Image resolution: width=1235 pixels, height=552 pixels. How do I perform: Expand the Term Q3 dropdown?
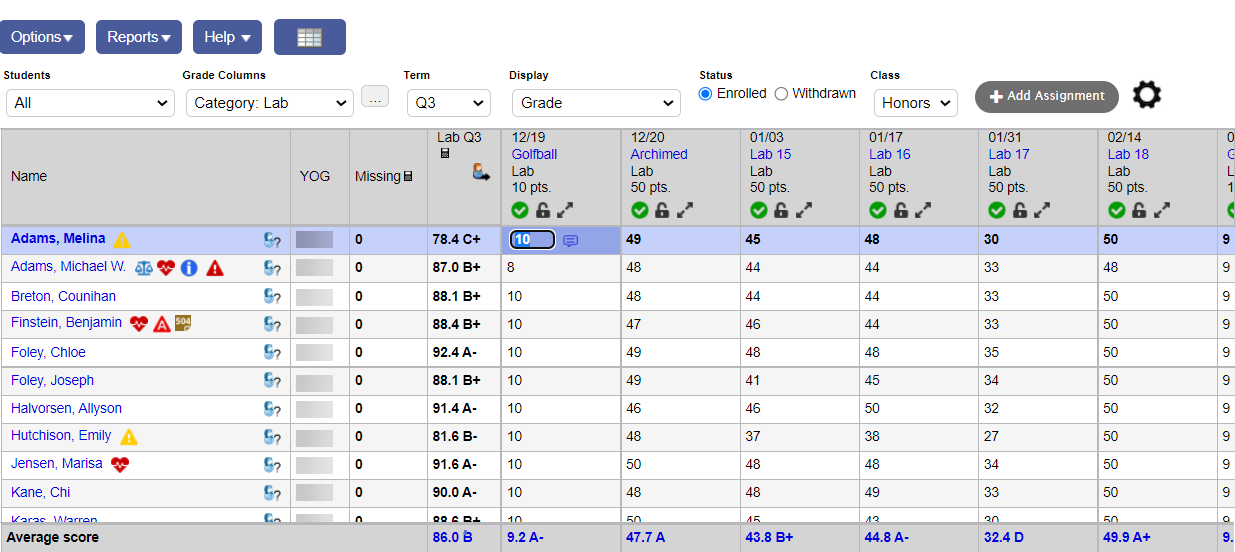click(448, 103)
